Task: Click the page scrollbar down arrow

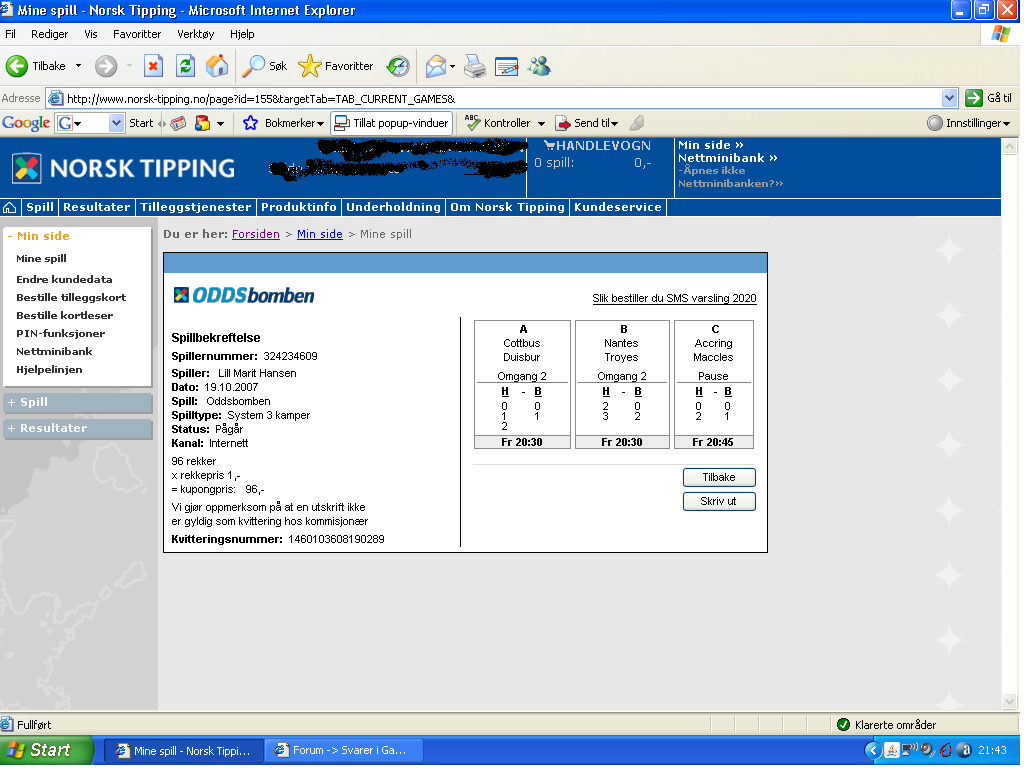Action: coord(1010,702)
